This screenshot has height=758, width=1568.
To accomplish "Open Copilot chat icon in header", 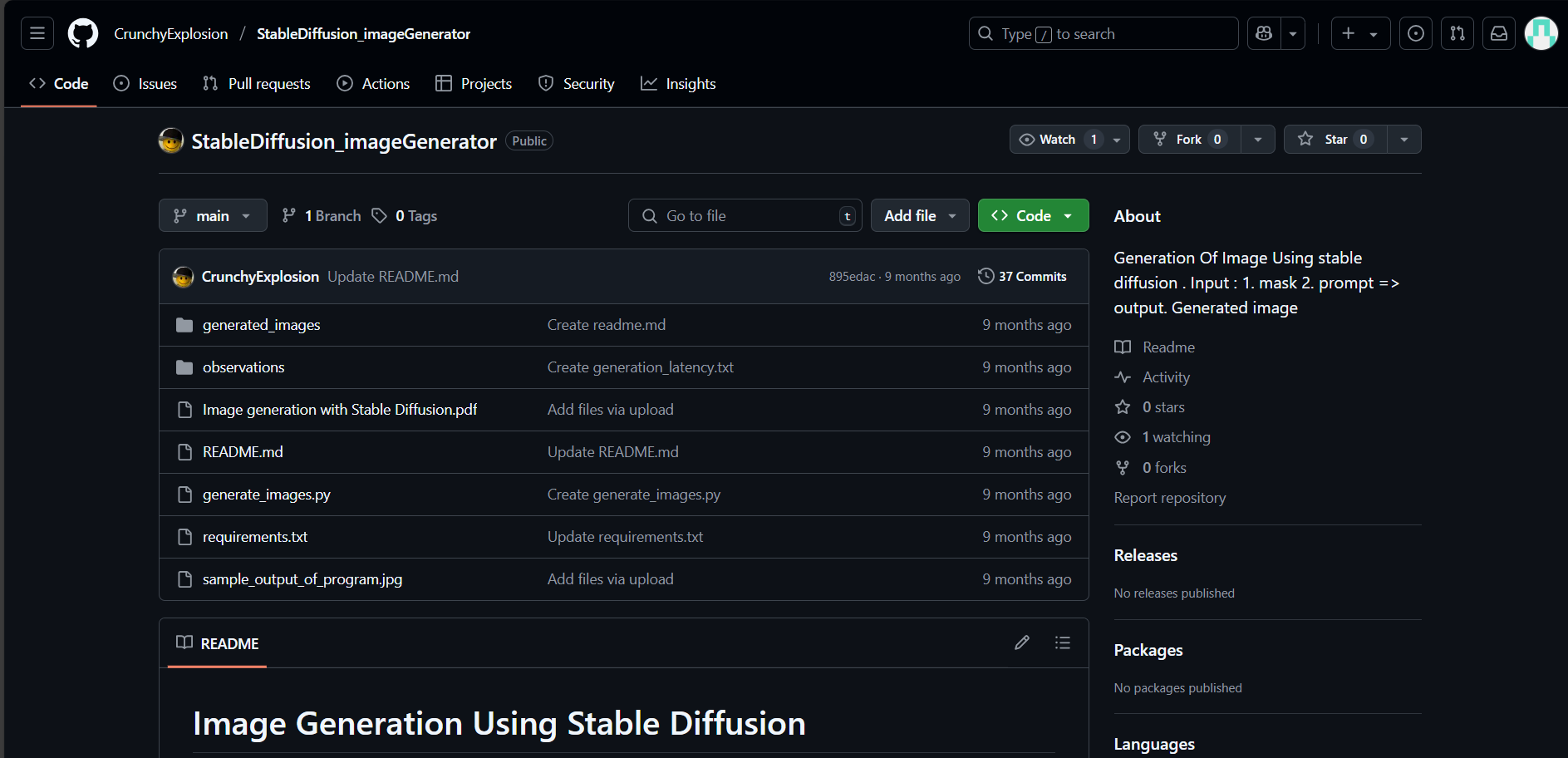I will pyautogui.click(x=1264, y=33).
